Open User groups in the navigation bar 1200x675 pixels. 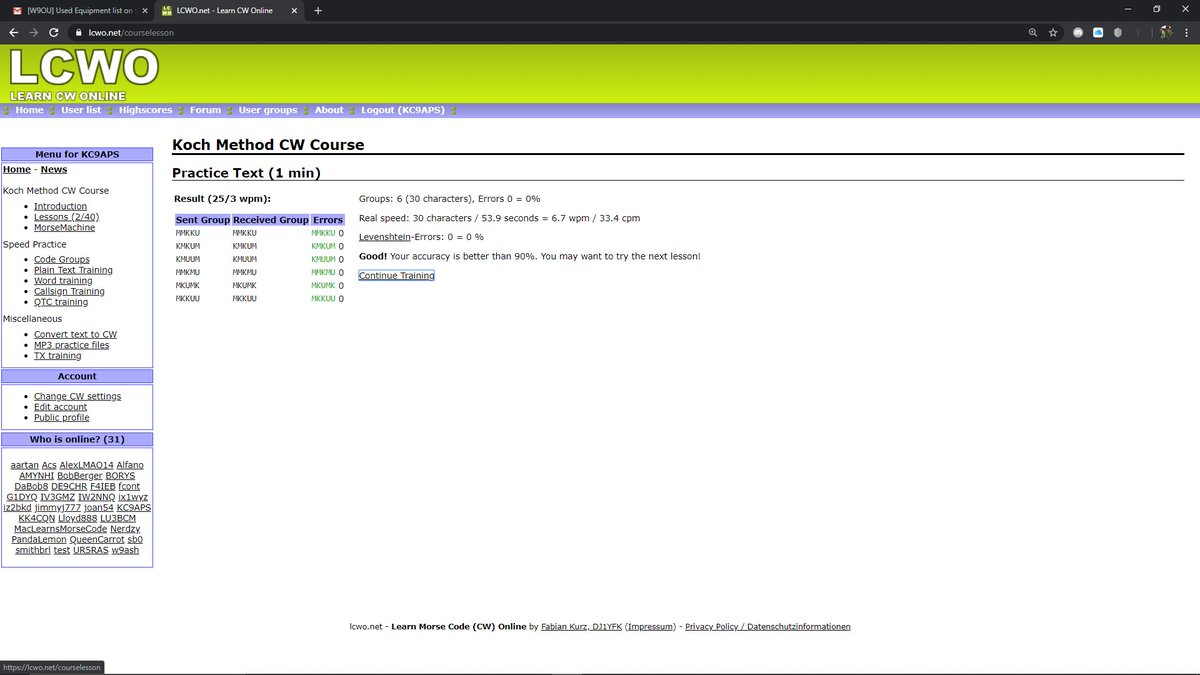tap(268, 110)
